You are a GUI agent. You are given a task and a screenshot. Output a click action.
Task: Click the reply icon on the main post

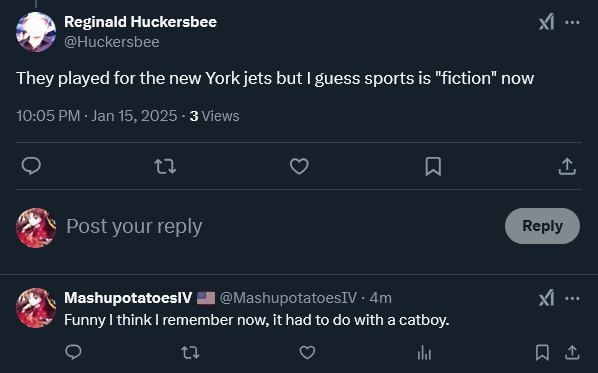tap(31, 166)
